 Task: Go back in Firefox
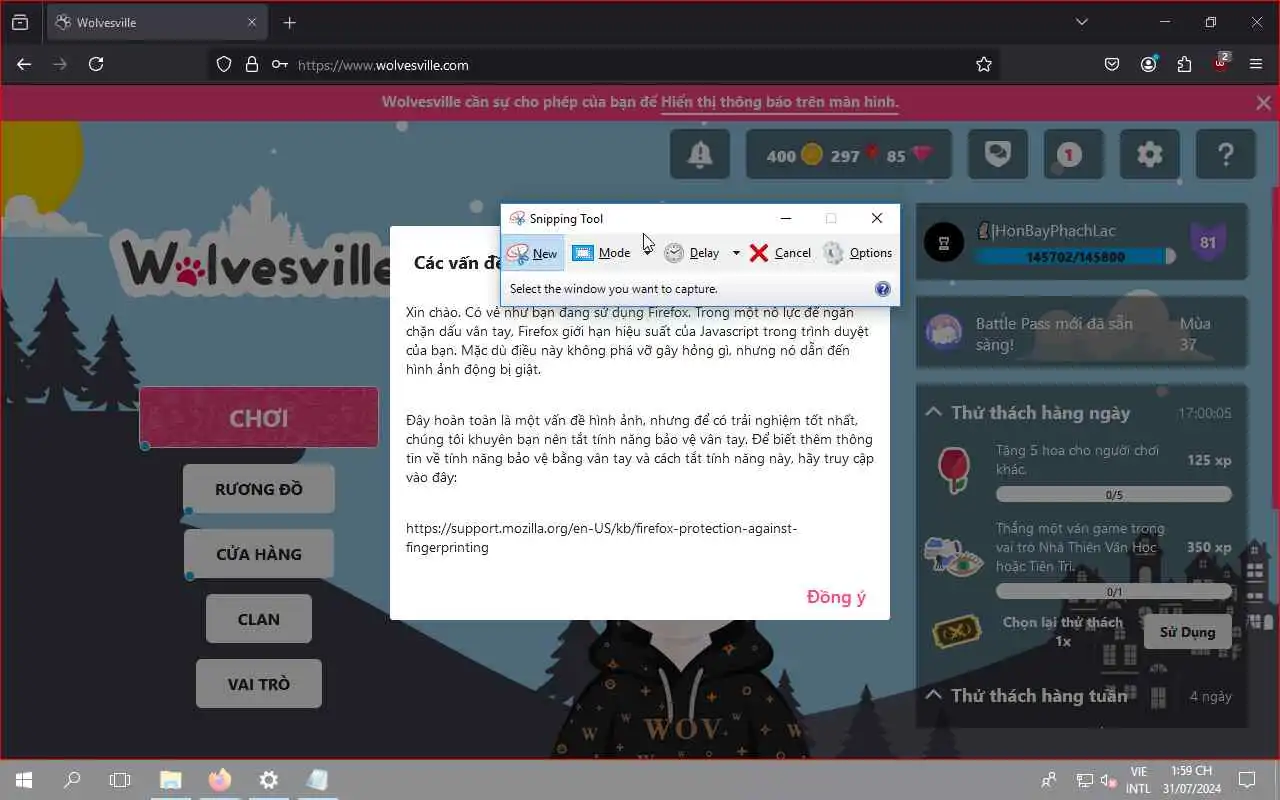click(24, 64)
